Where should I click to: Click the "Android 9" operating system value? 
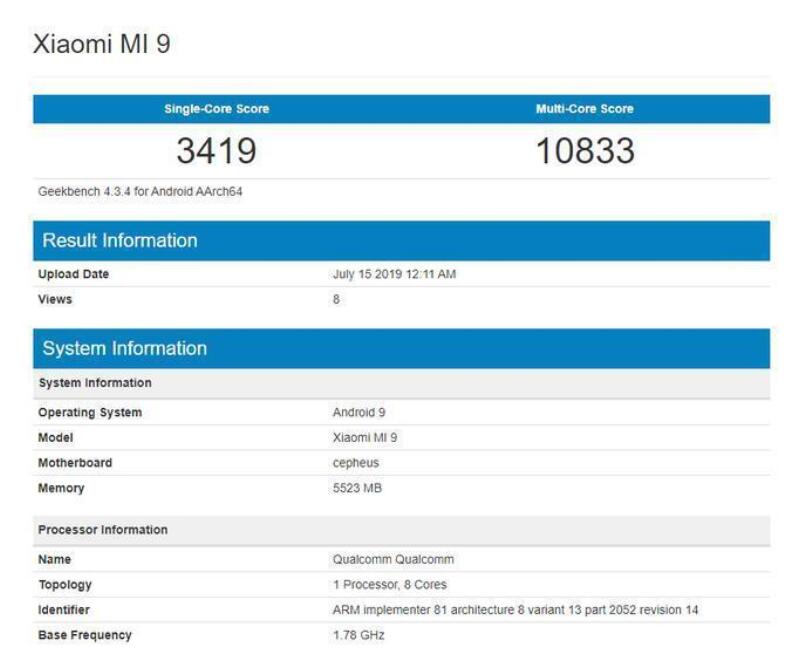tap(359, 412)
